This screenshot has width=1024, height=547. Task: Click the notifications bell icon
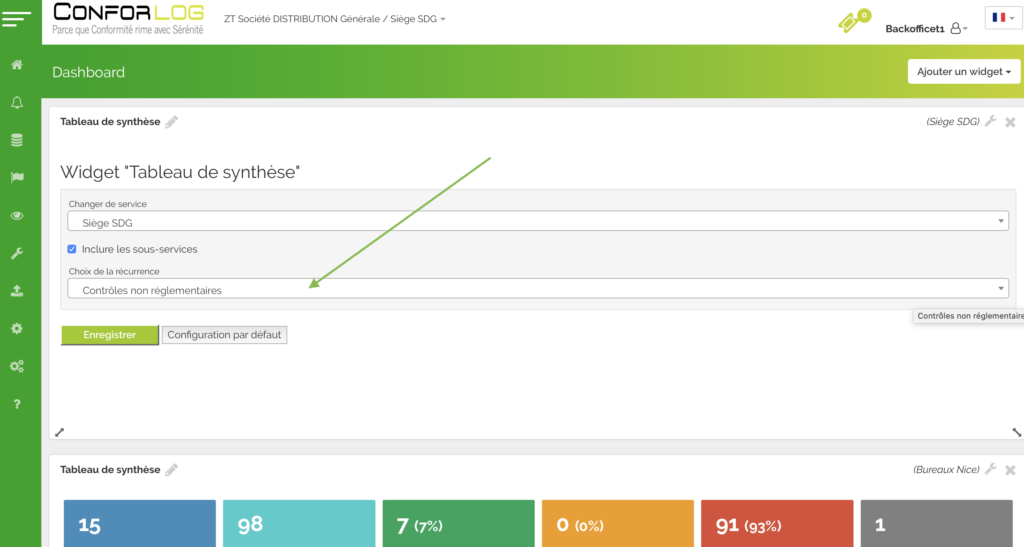(17, 102)
